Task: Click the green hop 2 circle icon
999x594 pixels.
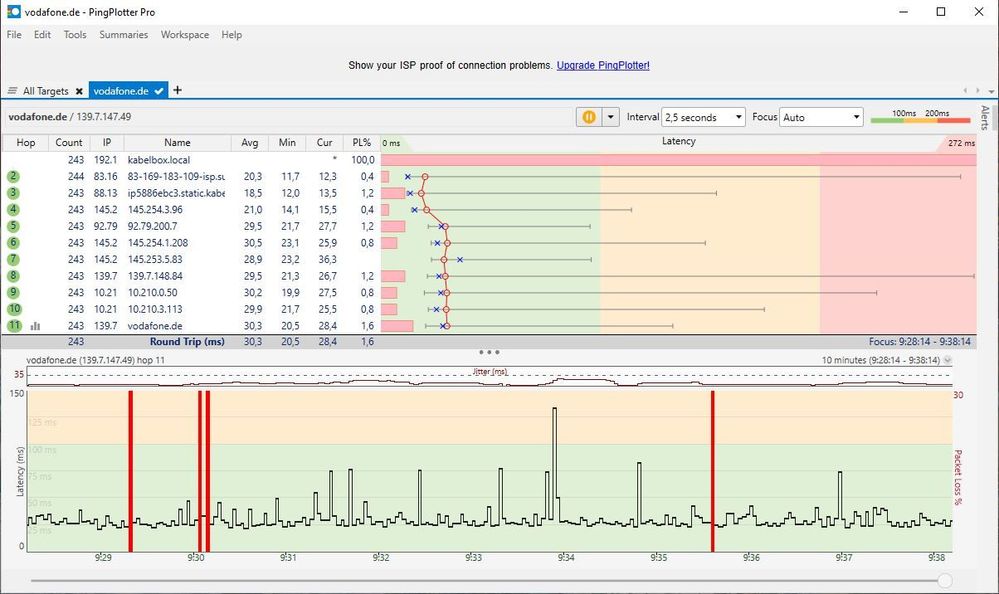Action: click(x=13, y=176)
